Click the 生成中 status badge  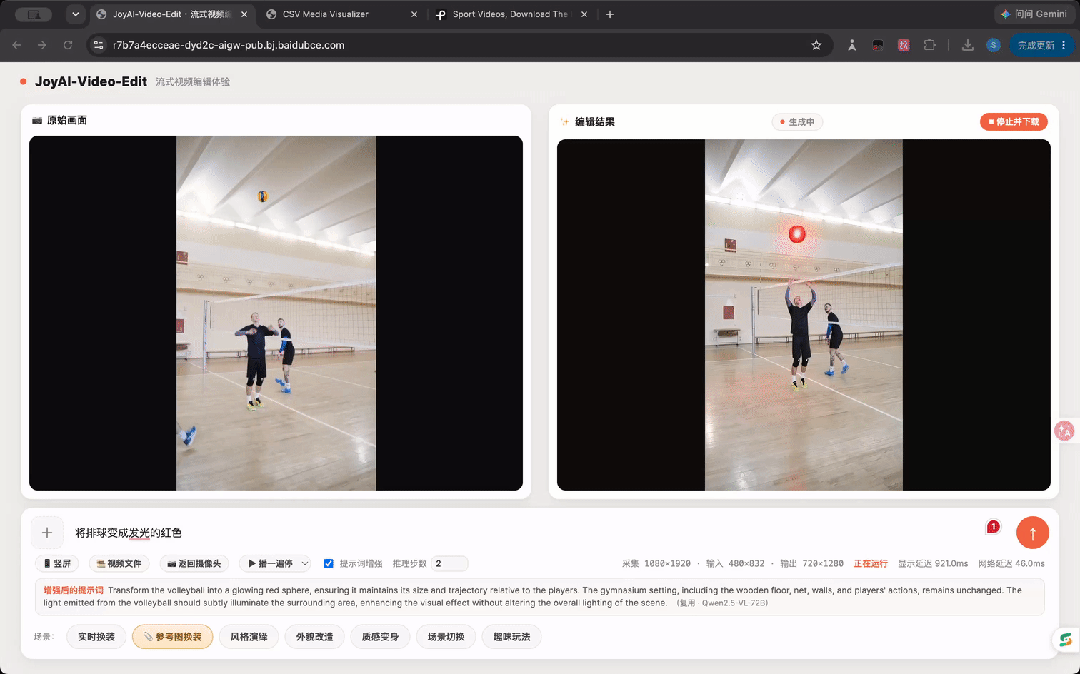pyautogui.click(x=797, y=122)
